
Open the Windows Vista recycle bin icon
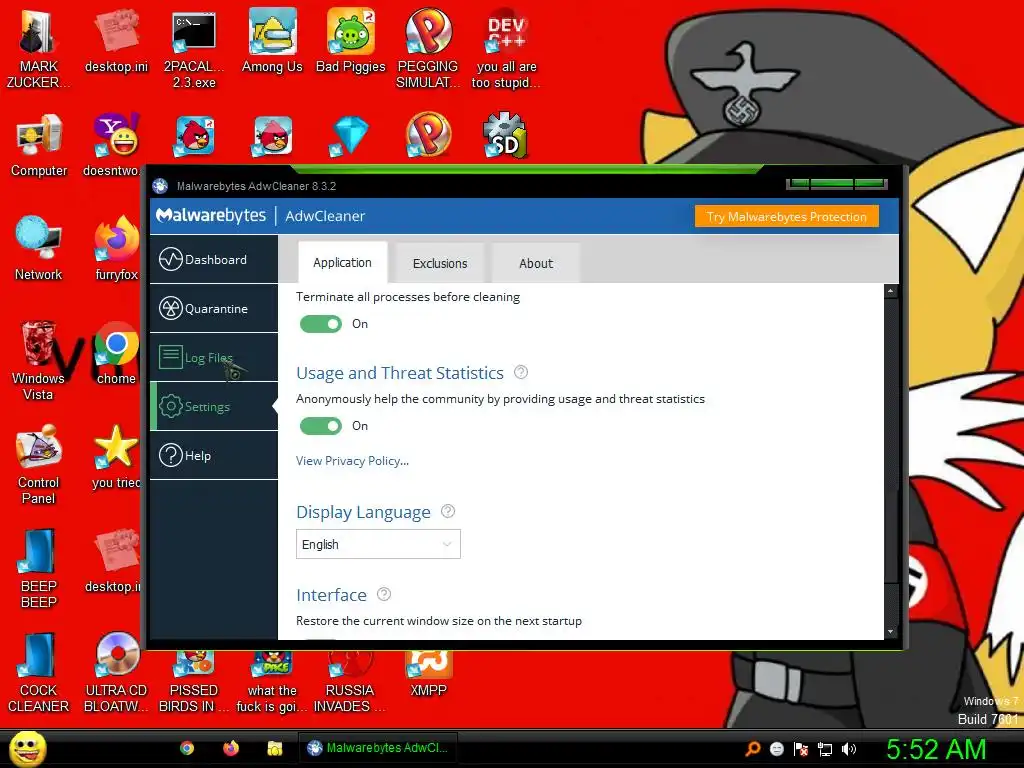pos(38,361)
